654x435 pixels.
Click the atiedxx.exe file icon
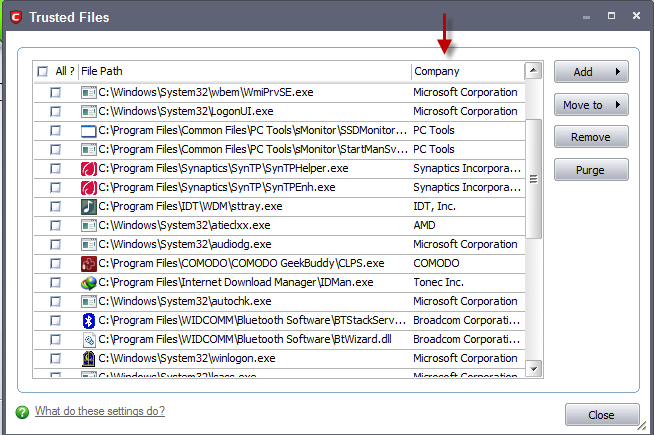(x=88, y=226)
